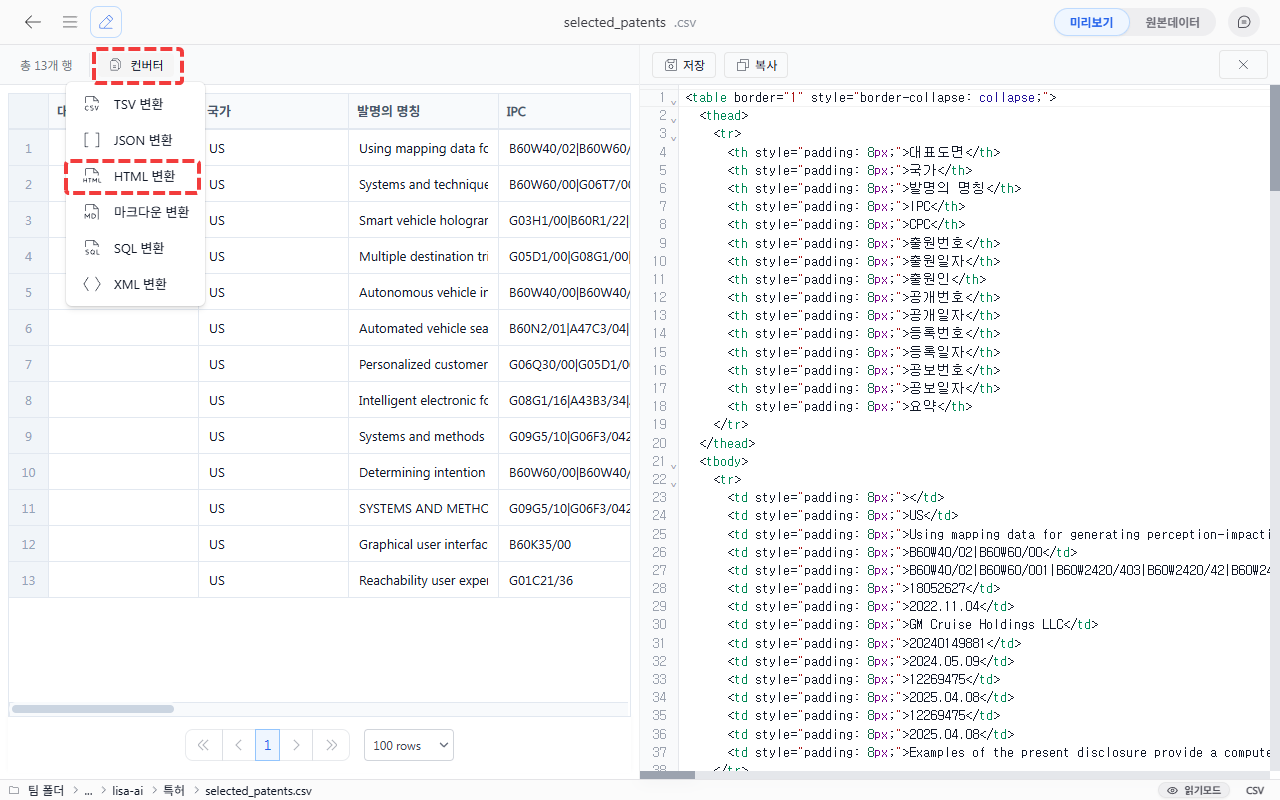The image size is (1280, 800).
Task: Click the table's horizontal scrollbar
Action: (92, 709)
